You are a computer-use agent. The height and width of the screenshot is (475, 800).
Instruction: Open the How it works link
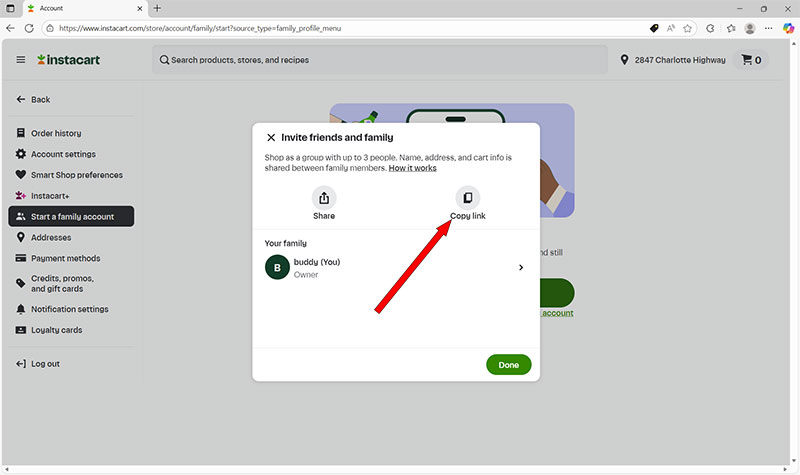click(412, 168)
